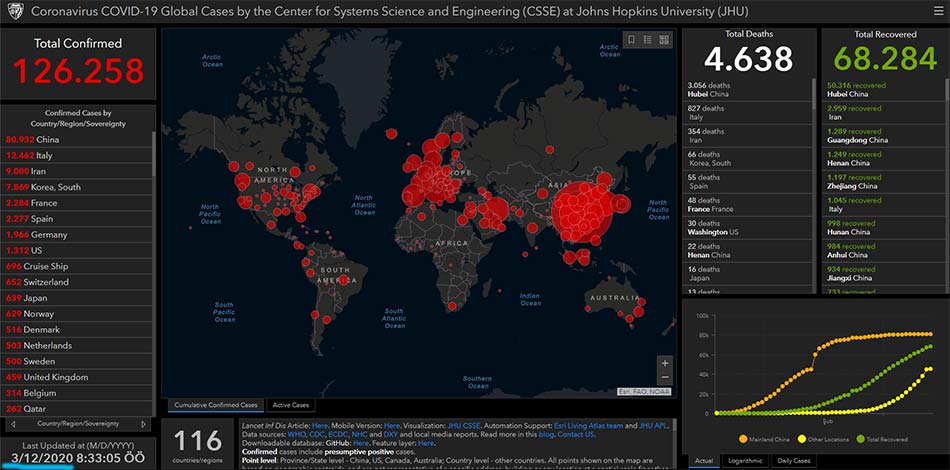Viewport: 950px width, 470px height.
Task: Select the '1.966 Germany' row
Action: 76,234
